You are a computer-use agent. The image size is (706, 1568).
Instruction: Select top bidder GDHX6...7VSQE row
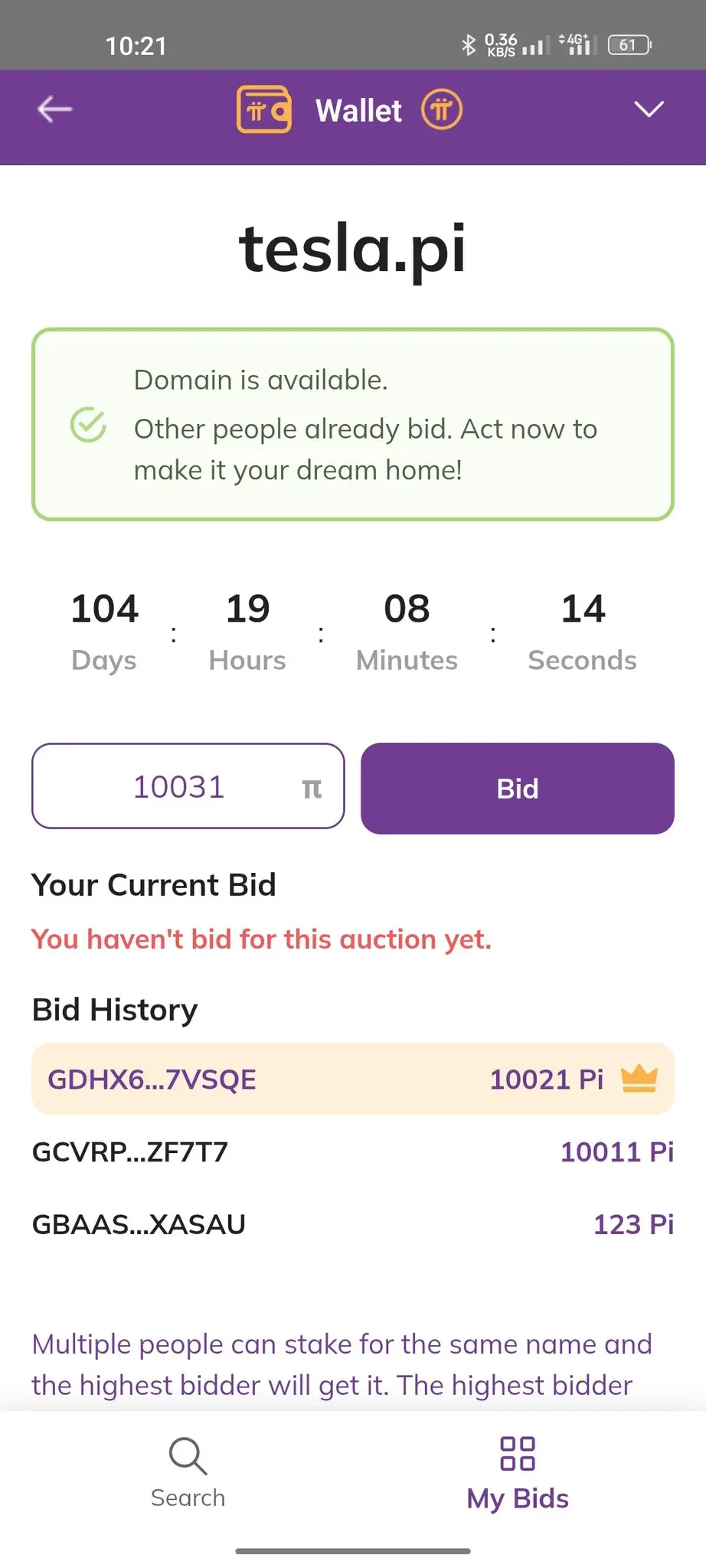pos(353,1079)
